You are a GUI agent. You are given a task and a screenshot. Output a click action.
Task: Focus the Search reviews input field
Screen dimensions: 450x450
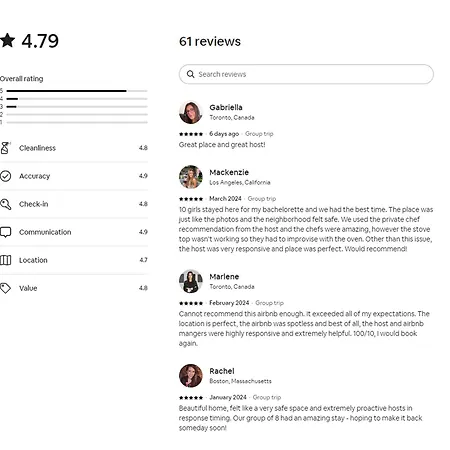point(306,74)
